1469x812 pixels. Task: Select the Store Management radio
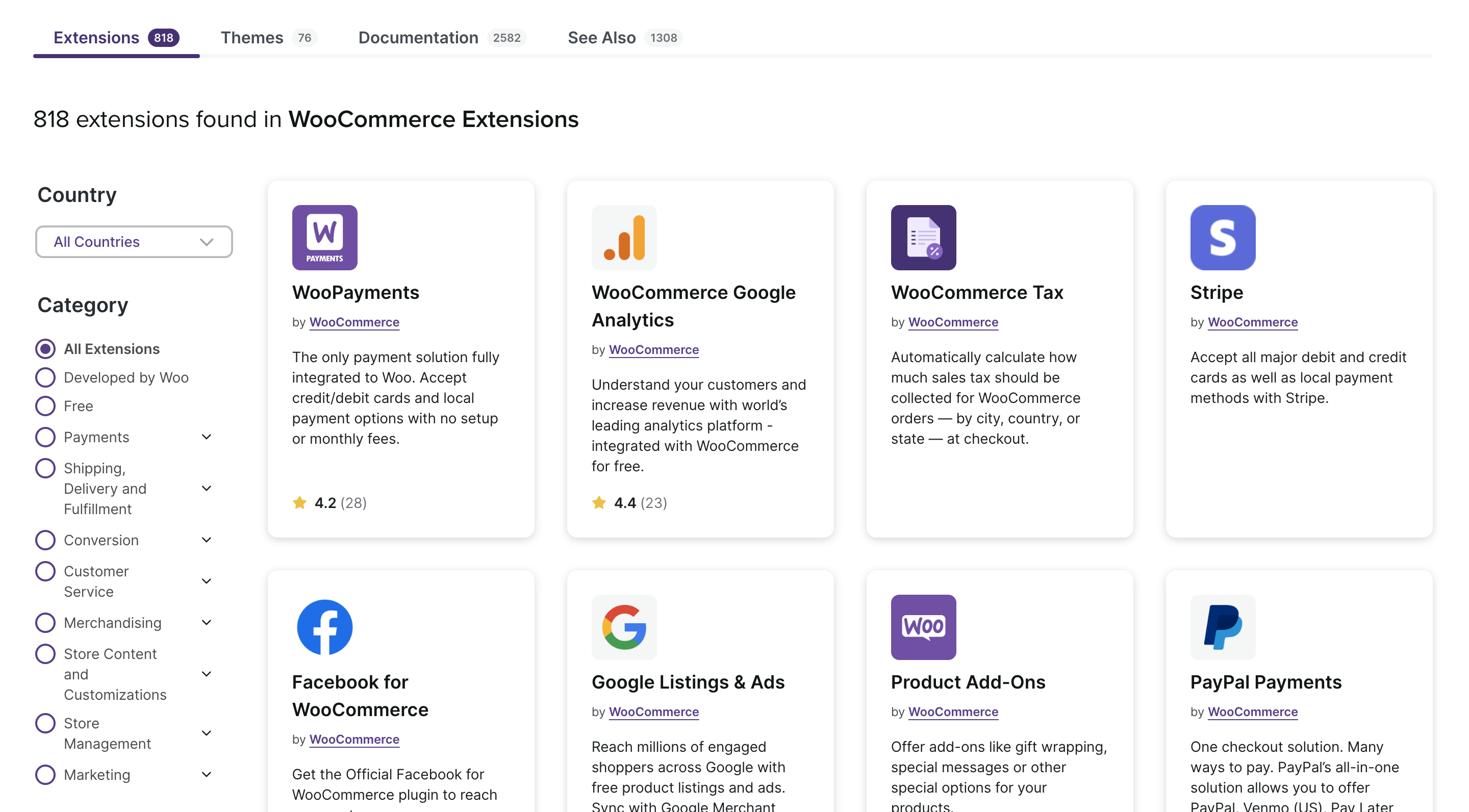(45, 723)
